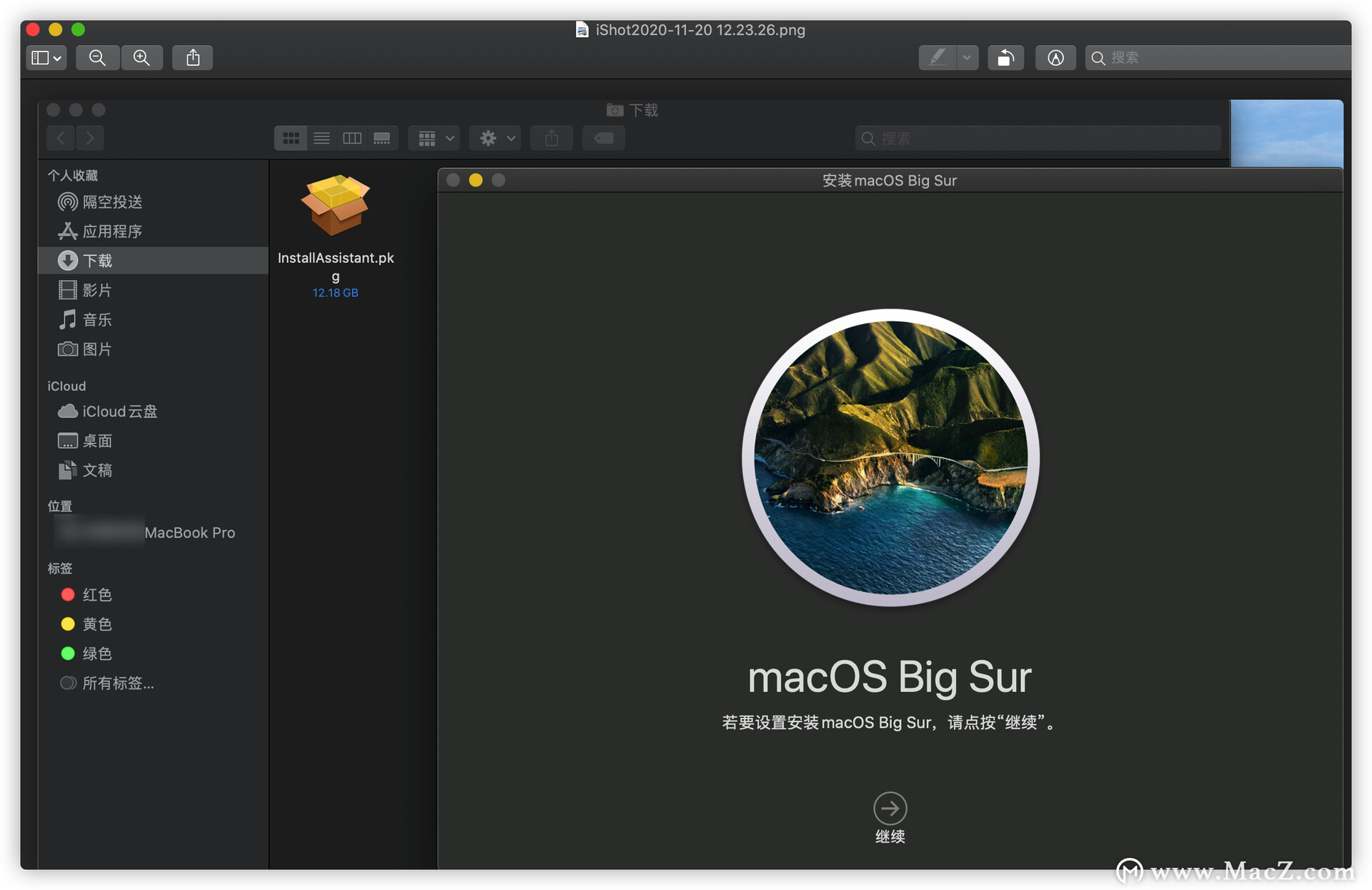Click the 继续 continue arrow button
This screenshot has width=1372, height=890.
coord(890,808)
